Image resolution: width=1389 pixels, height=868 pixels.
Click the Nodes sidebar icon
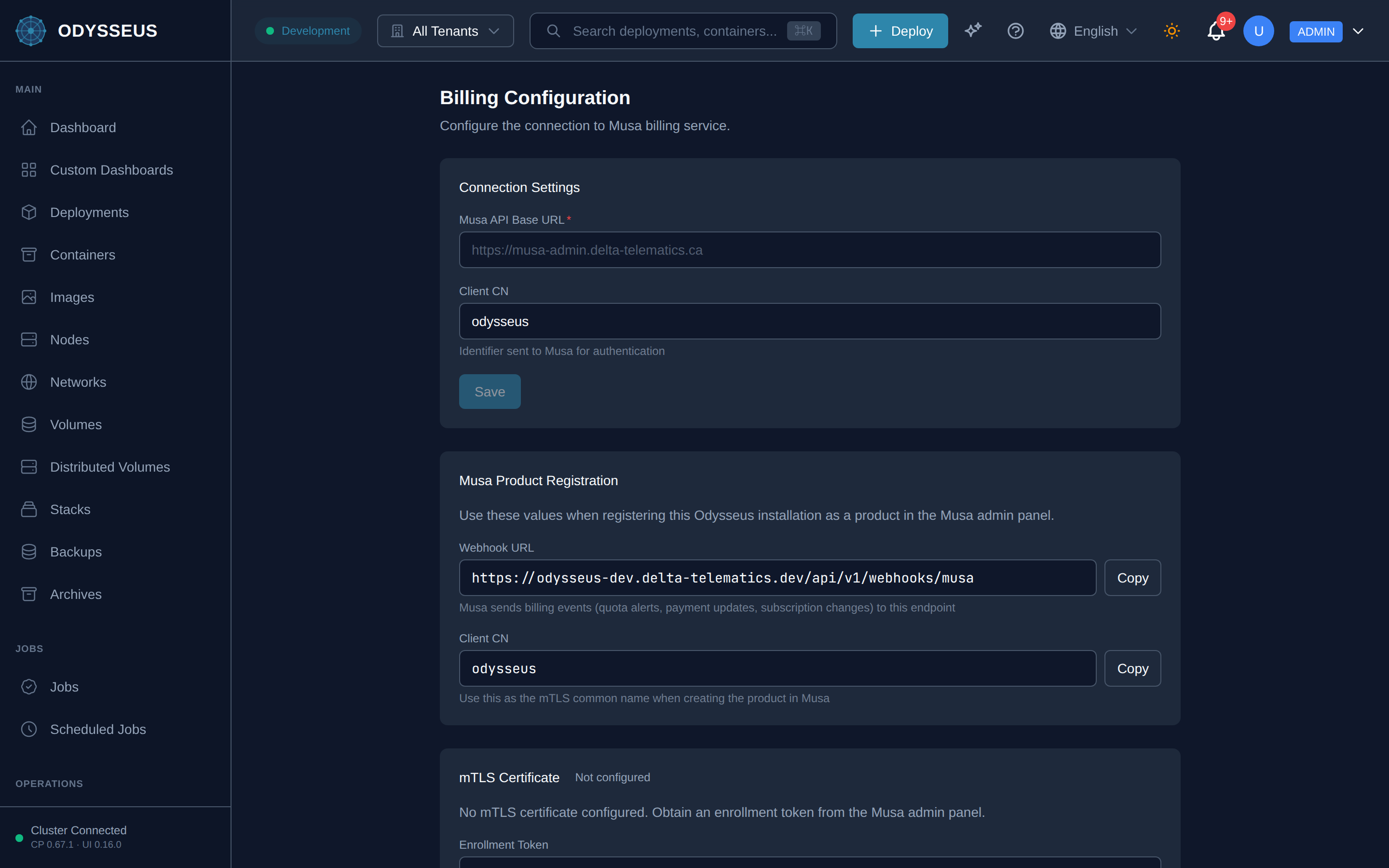(29, 340)
